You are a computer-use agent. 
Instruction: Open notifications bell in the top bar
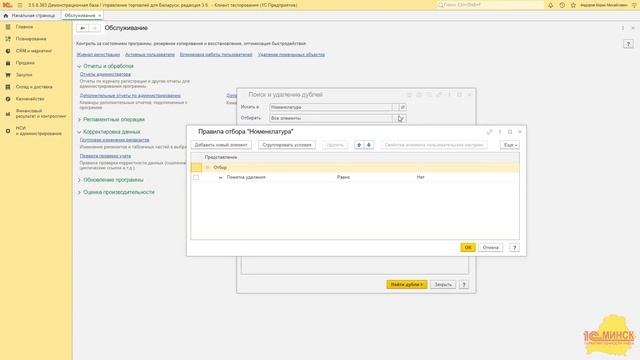551,5
